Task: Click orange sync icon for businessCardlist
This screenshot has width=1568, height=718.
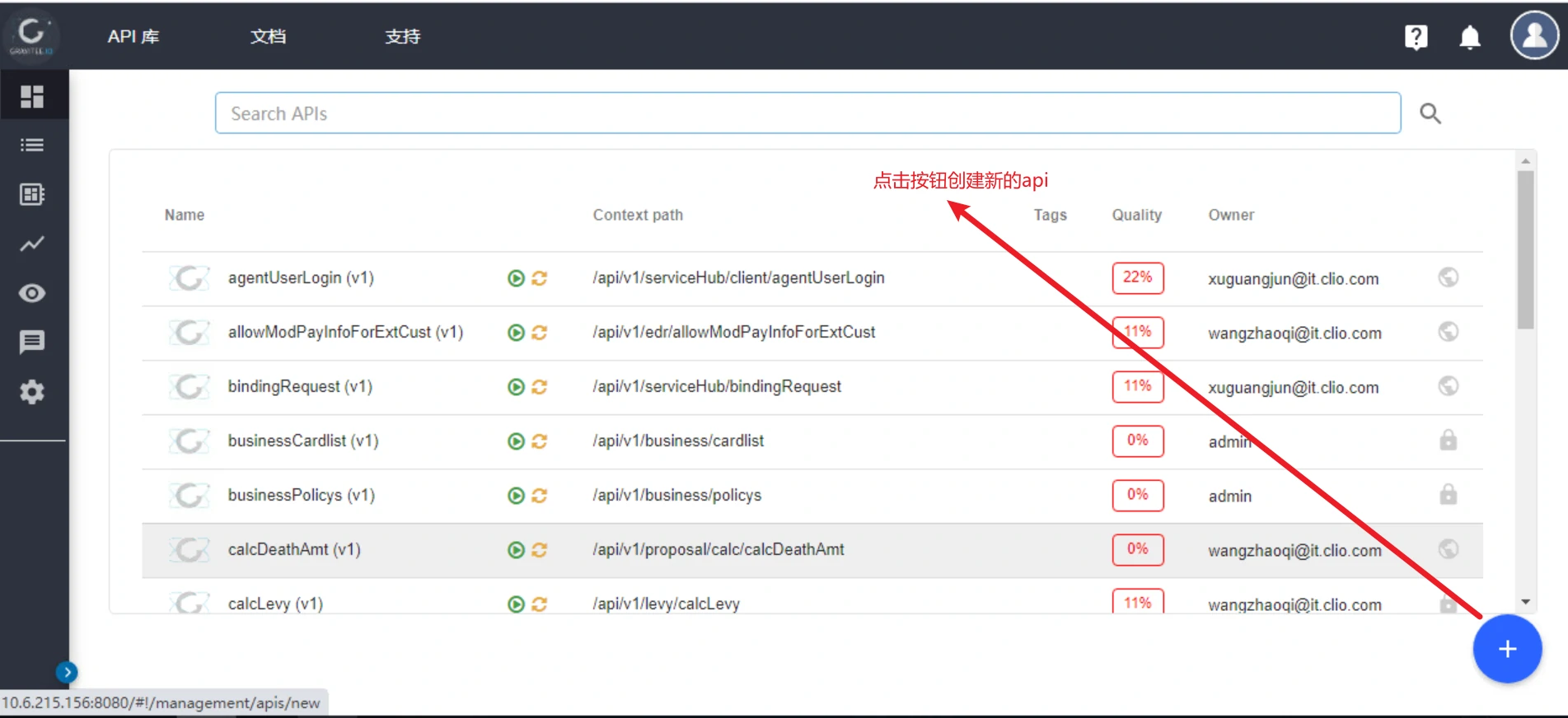Action: (540, 441)
